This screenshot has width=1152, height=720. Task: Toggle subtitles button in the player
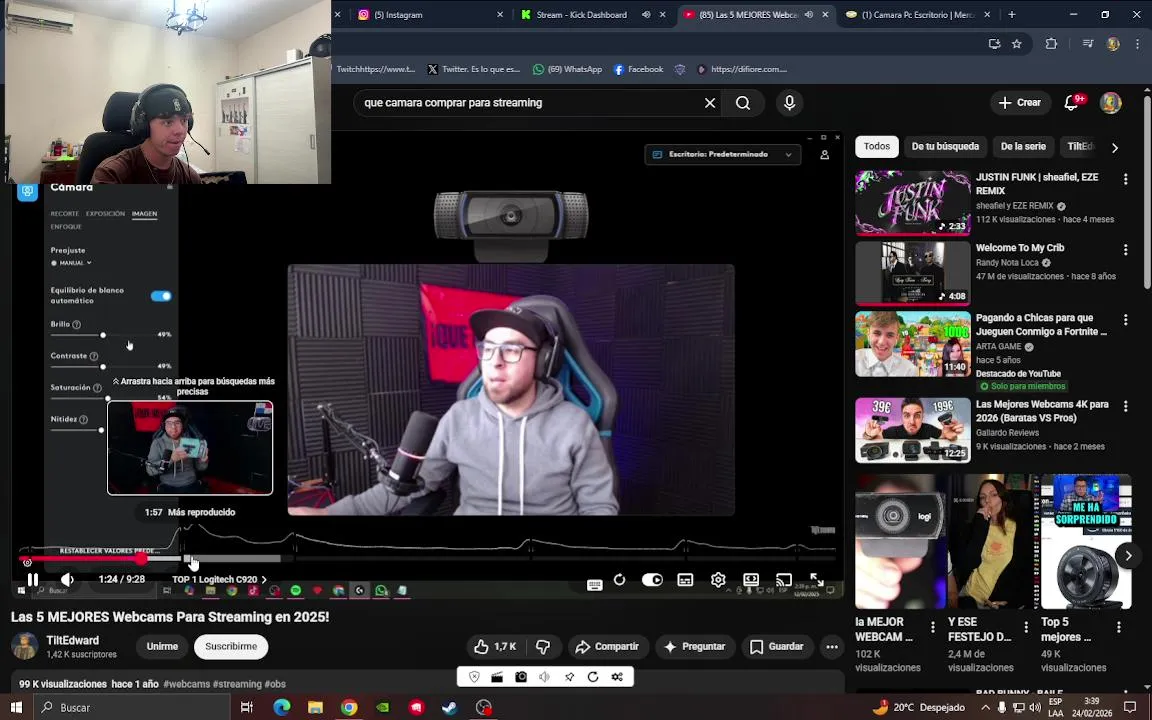(x=685, y=580)
